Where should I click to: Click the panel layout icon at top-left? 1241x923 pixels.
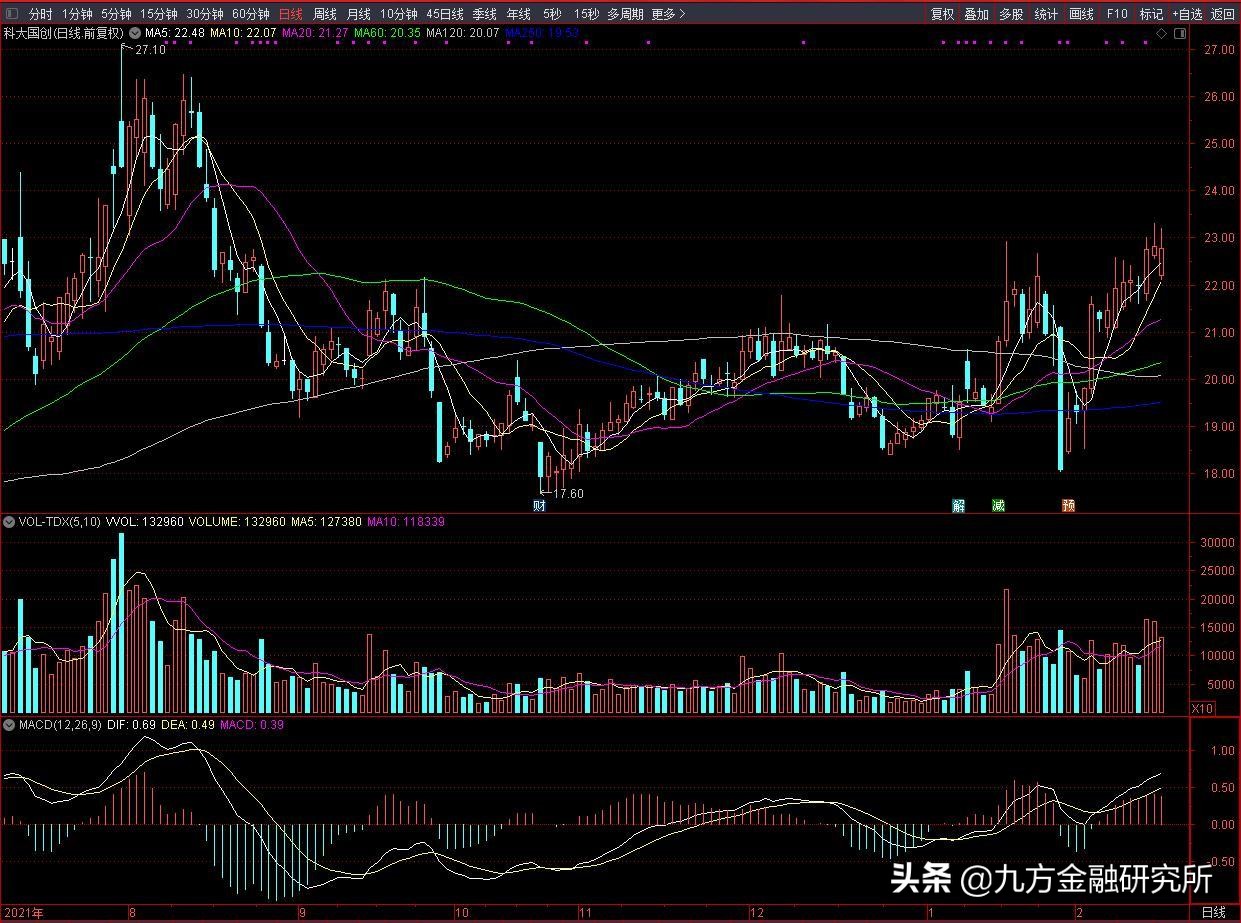coord(11,14)
